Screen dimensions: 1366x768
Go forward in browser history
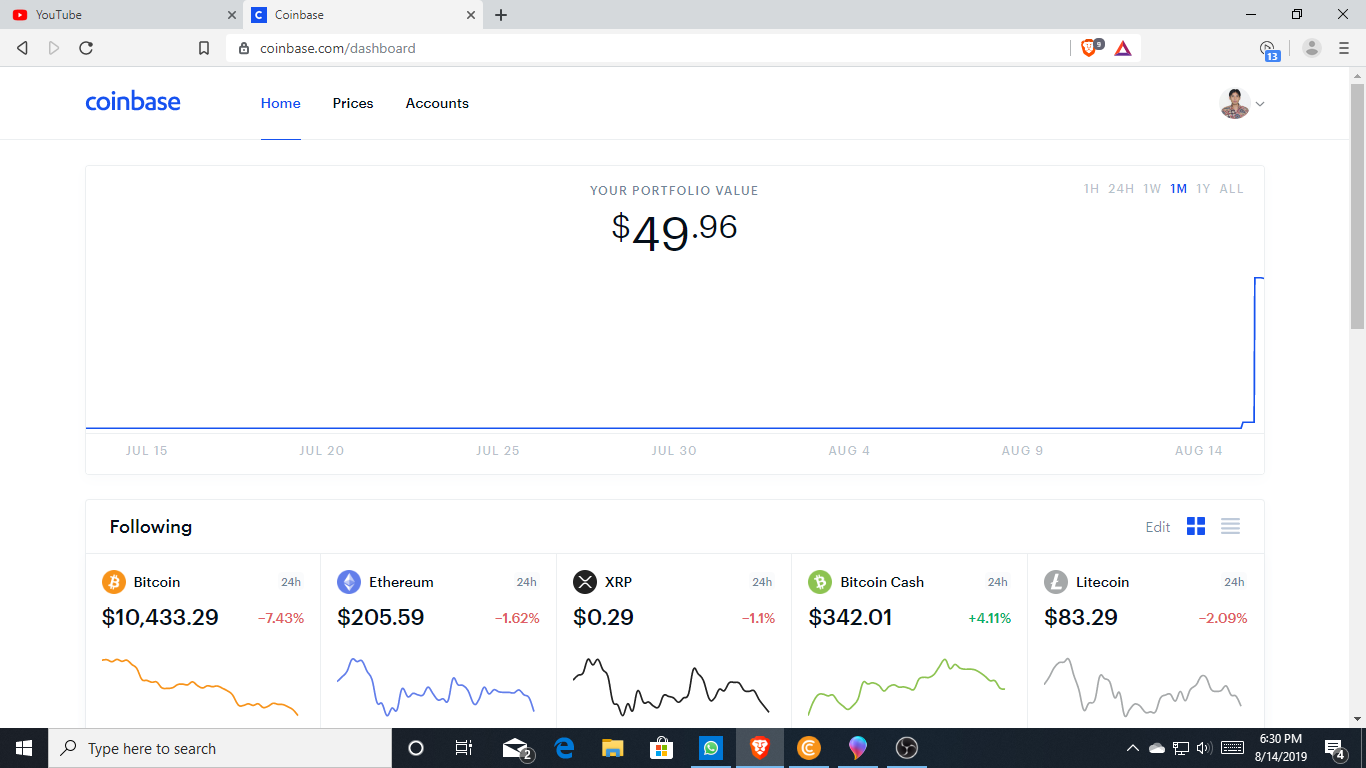[x=54, y=48]
